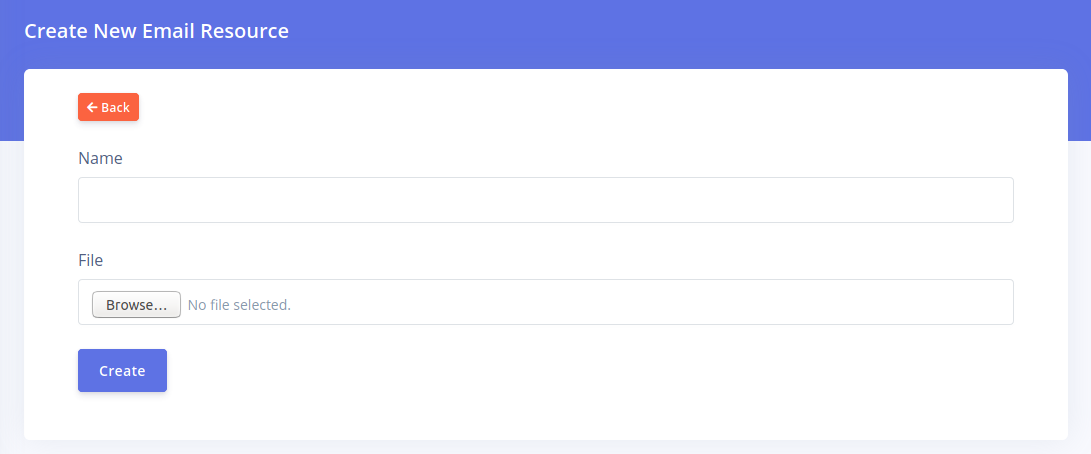Click the blank space right of "No file selected."
The image size is (1091, 454).
[x=650, y=302]
